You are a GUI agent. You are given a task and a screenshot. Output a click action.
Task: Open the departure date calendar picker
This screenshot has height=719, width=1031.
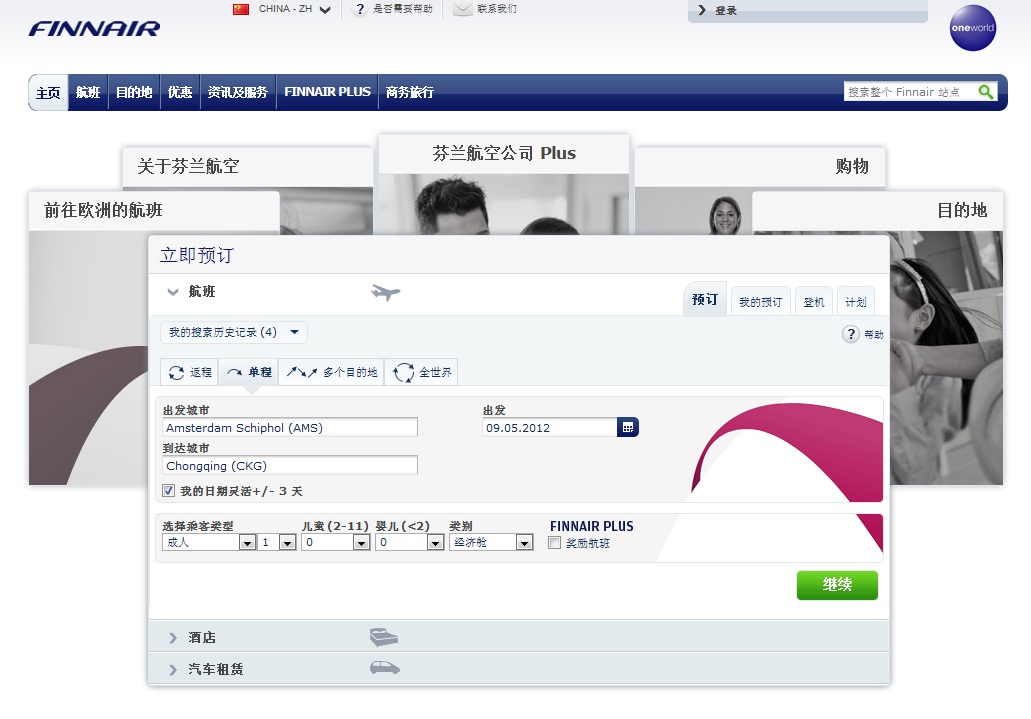coord(628,427)
